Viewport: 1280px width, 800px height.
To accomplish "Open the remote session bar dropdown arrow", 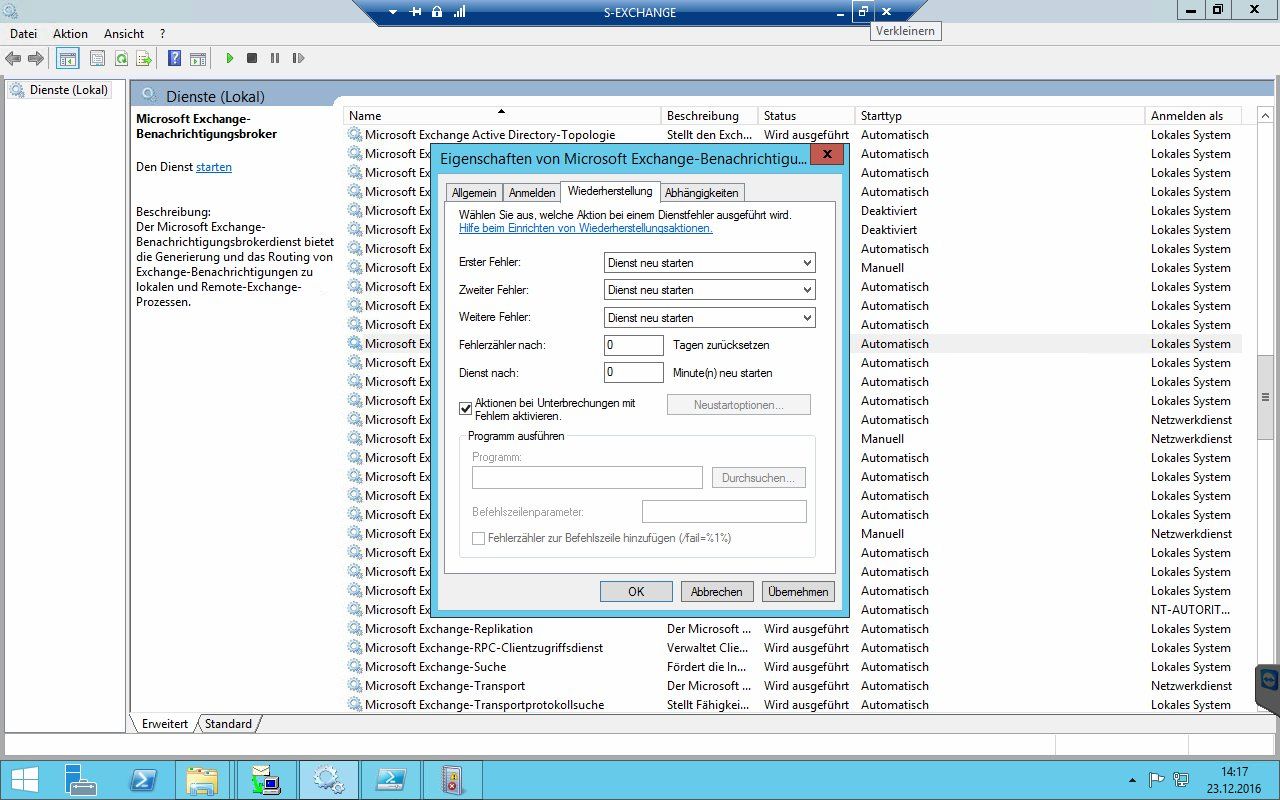I will click(393, 12).
